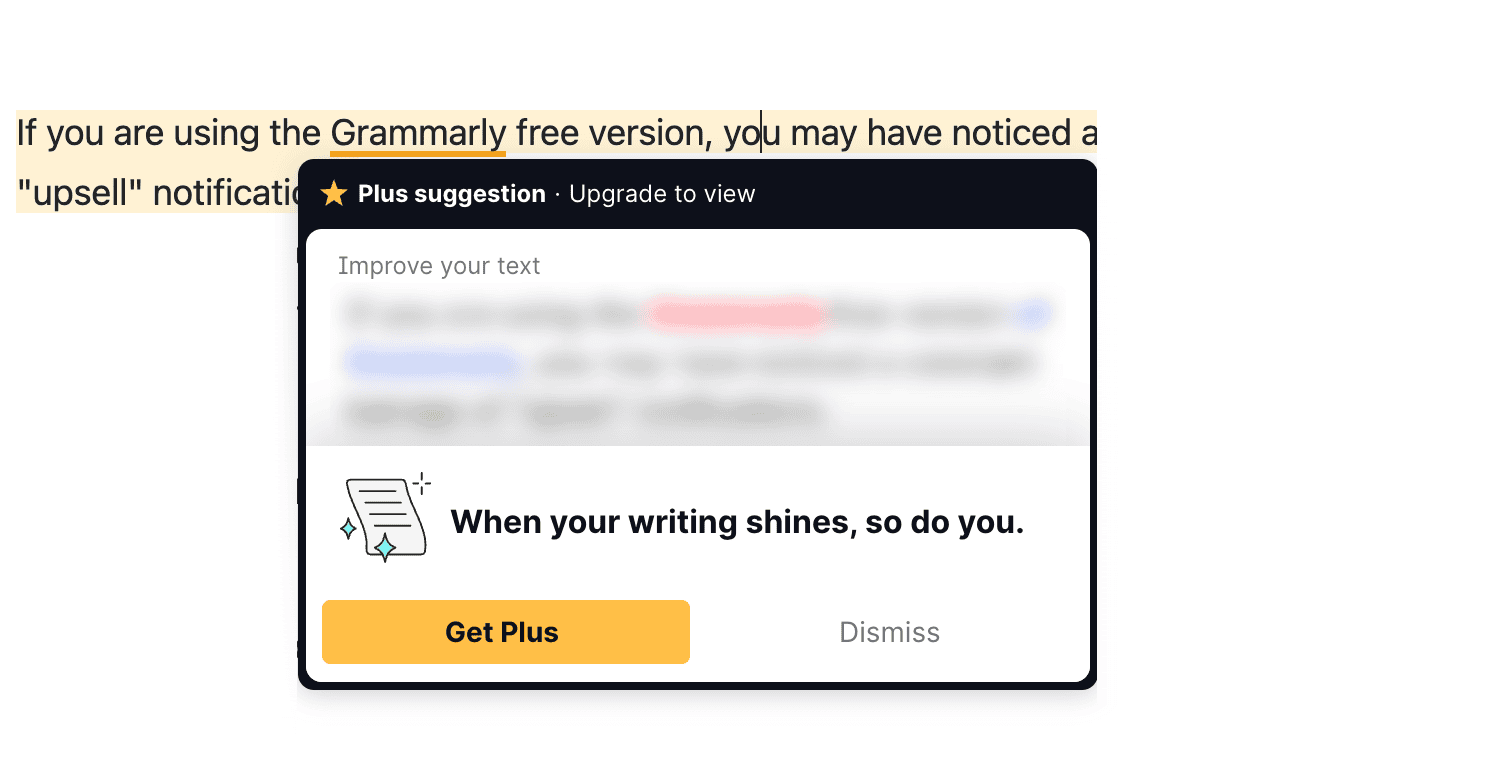The image size is (1490, 760).
Task: Click the word Grammarly in the text
Action: click(417, 131)
